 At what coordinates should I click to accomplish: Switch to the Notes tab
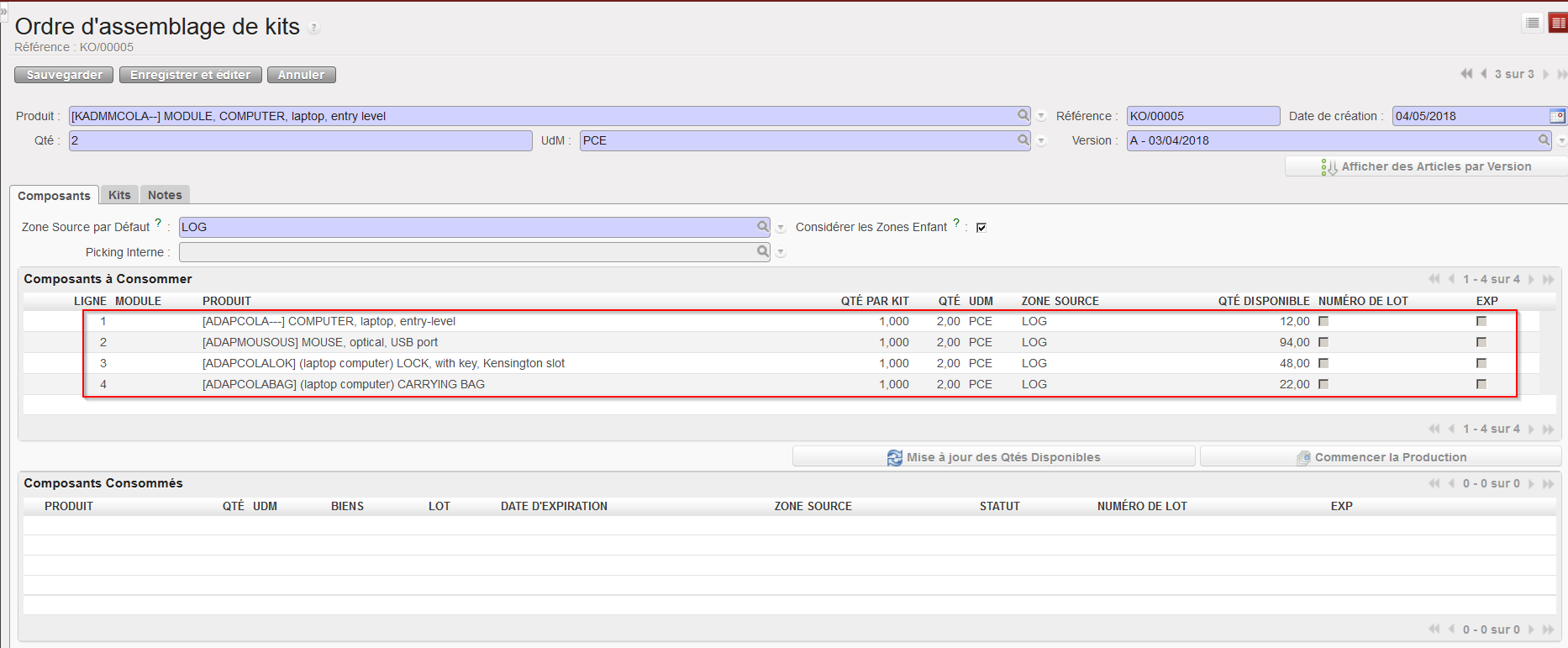[x=165, y=195]
